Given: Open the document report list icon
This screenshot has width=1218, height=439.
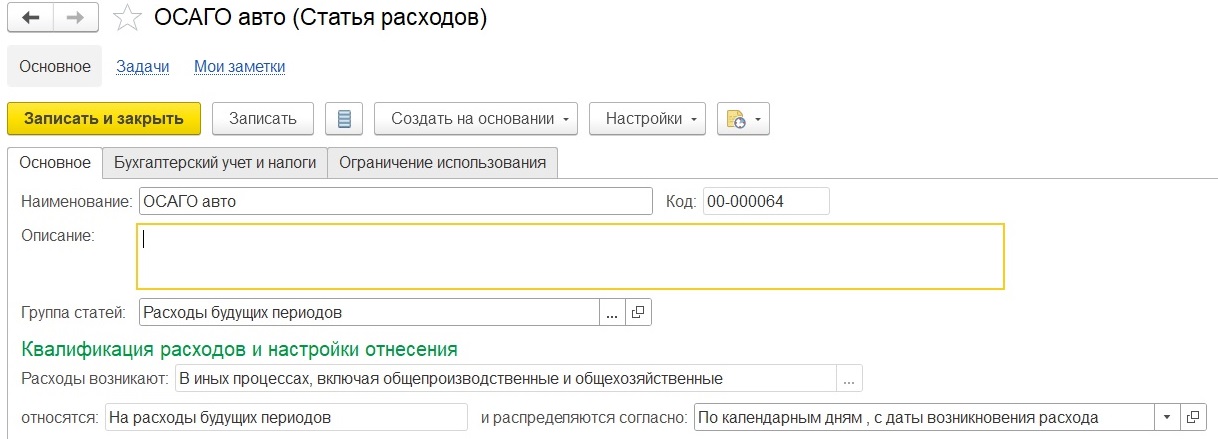Looking at the screenshot, I should tap(345, 119).
